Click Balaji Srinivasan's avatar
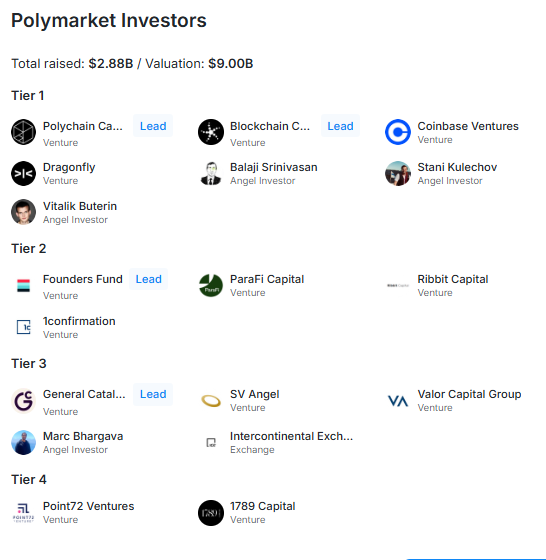This screenshot has width=546, height=560. (211, 174)
